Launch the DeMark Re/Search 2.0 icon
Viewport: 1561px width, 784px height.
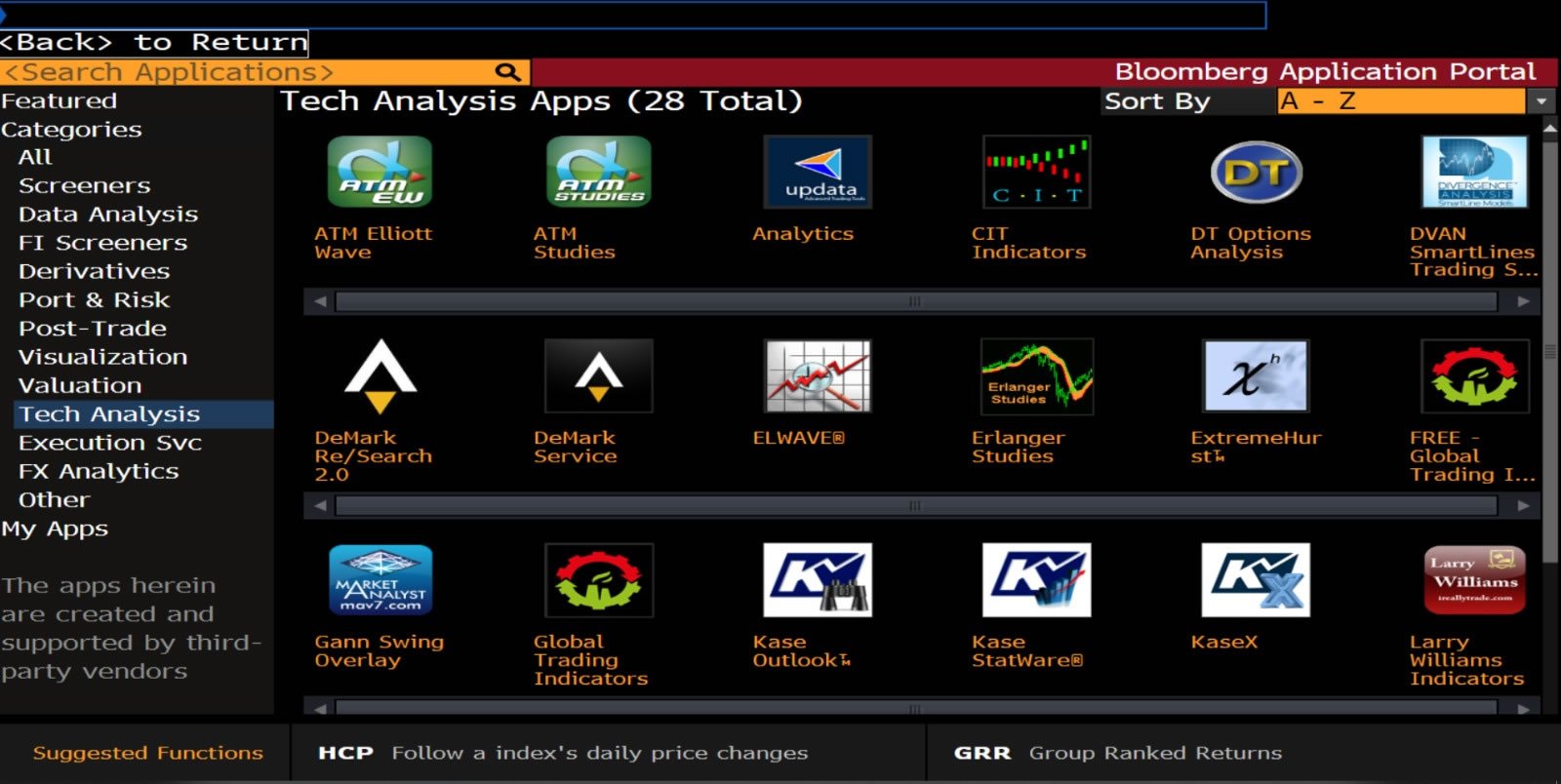tap(380, 376)
